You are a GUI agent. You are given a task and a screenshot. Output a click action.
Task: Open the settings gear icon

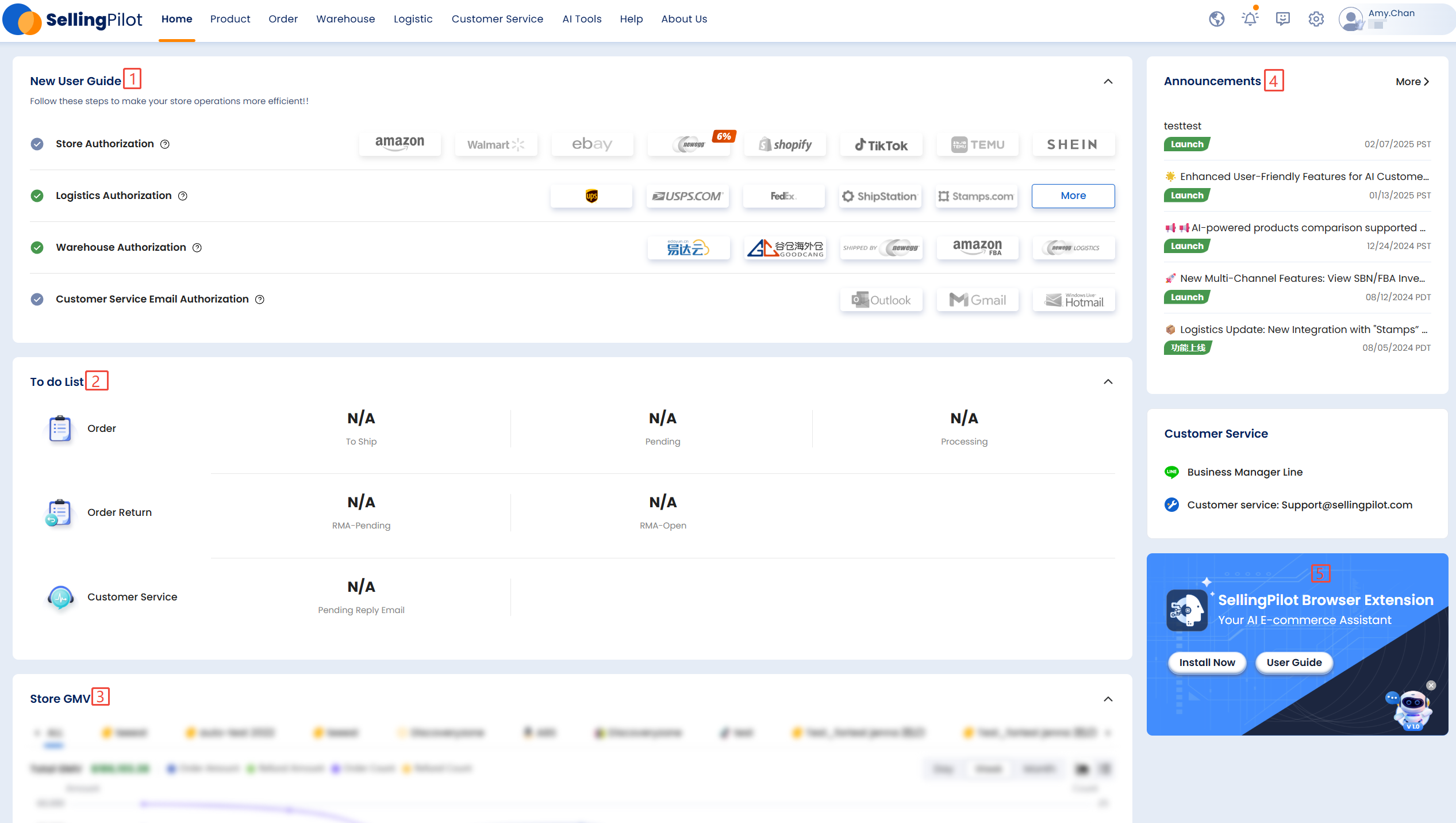pyautogui.click(x=1316, y=19)
